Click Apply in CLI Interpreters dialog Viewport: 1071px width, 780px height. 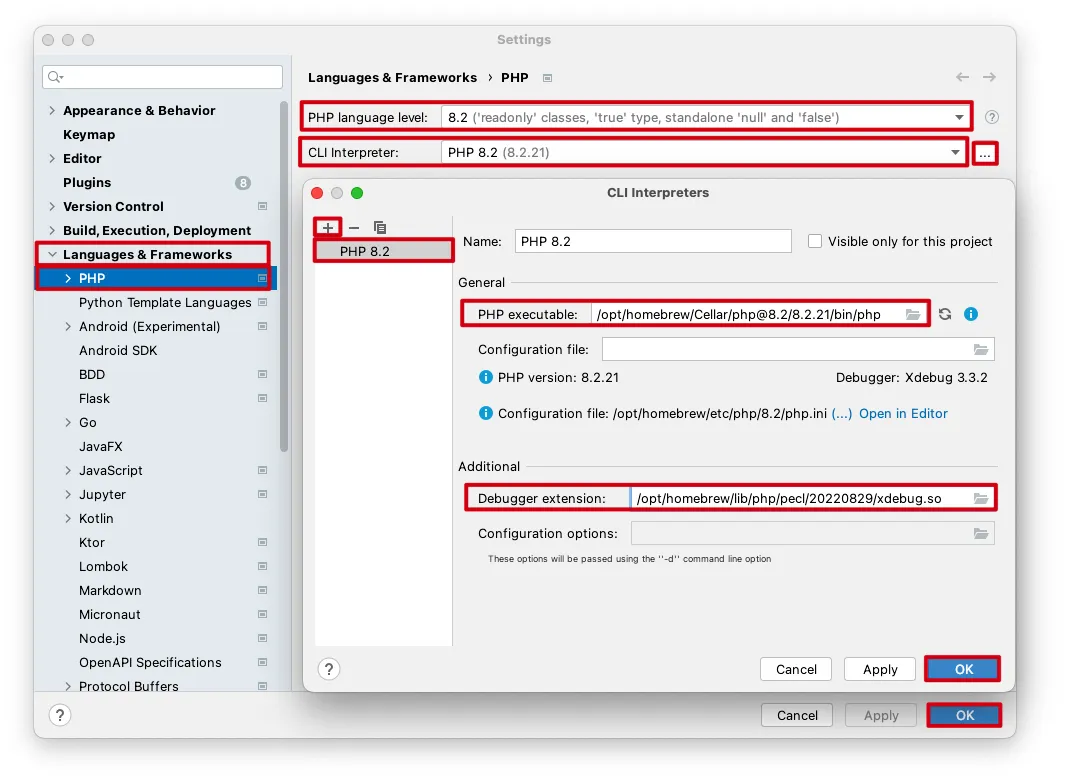coord(880,669)
